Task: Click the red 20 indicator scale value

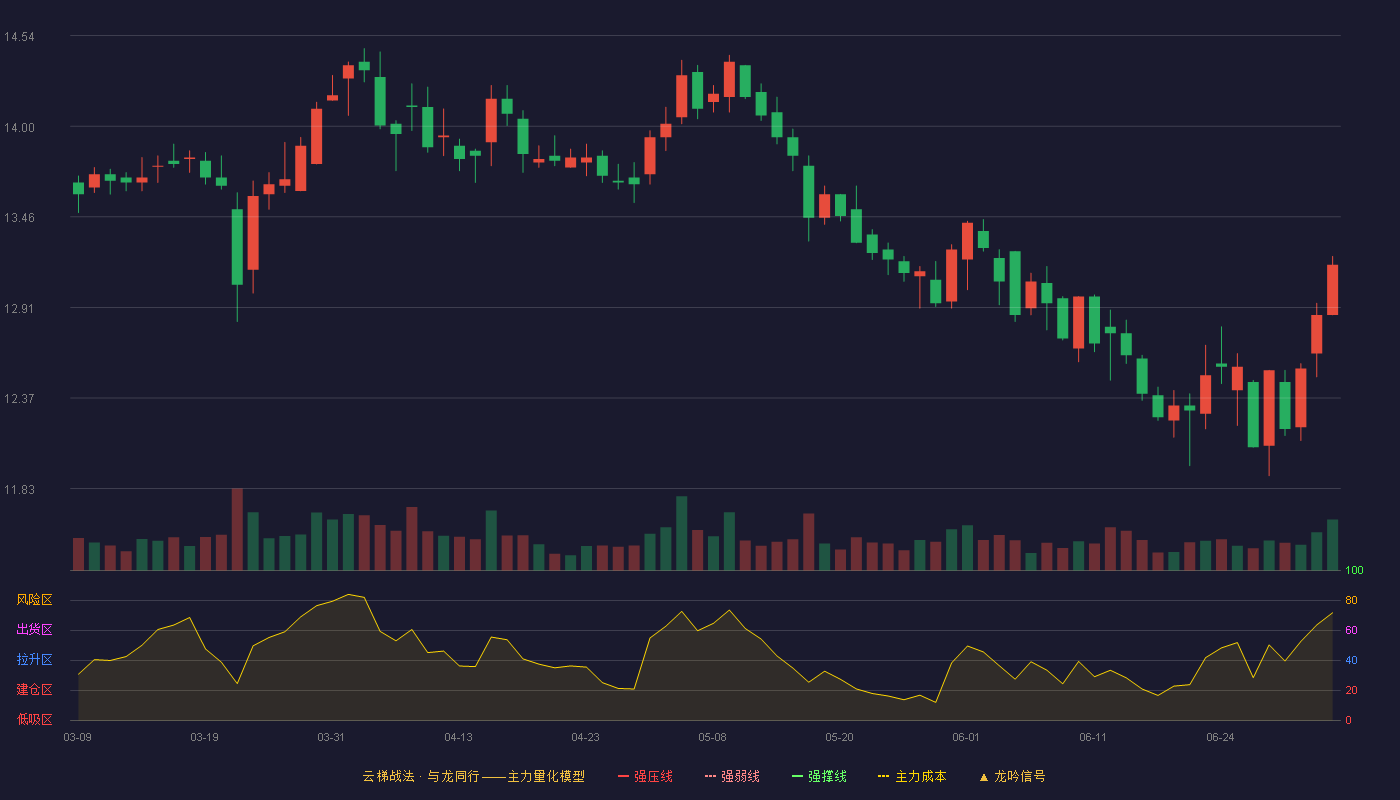Action: click(x=1351, y=690)
